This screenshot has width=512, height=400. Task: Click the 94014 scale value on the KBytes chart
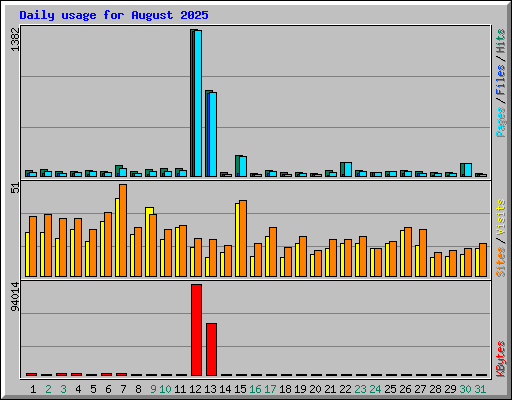click(x=15, y=296)
